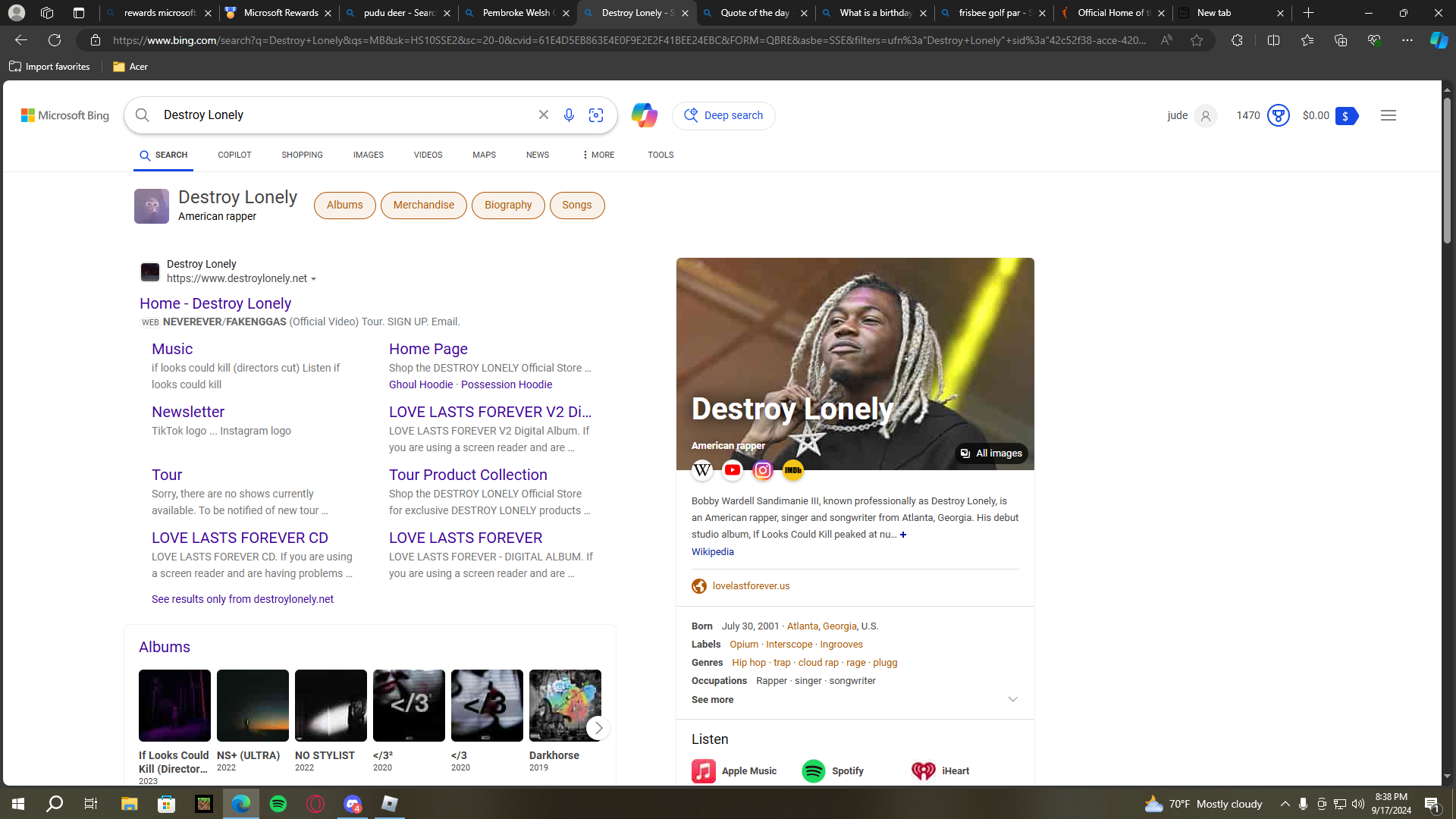Switch to the IMAGES search tab
1456x819 pixels.
click(368, 155)
